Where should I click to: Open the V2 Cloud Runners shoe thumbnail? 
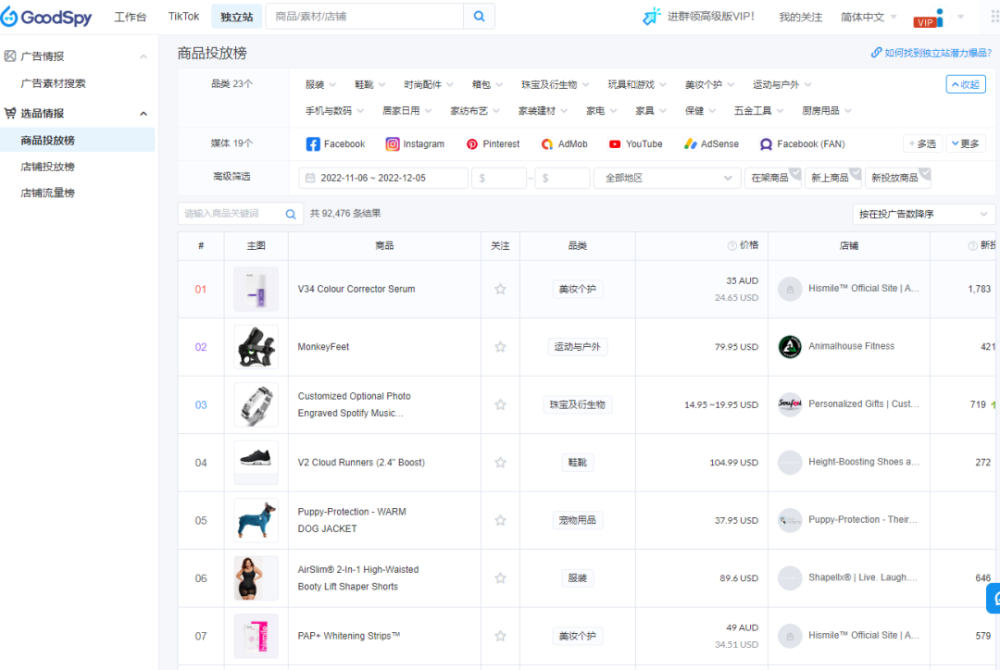coord(256,463)
